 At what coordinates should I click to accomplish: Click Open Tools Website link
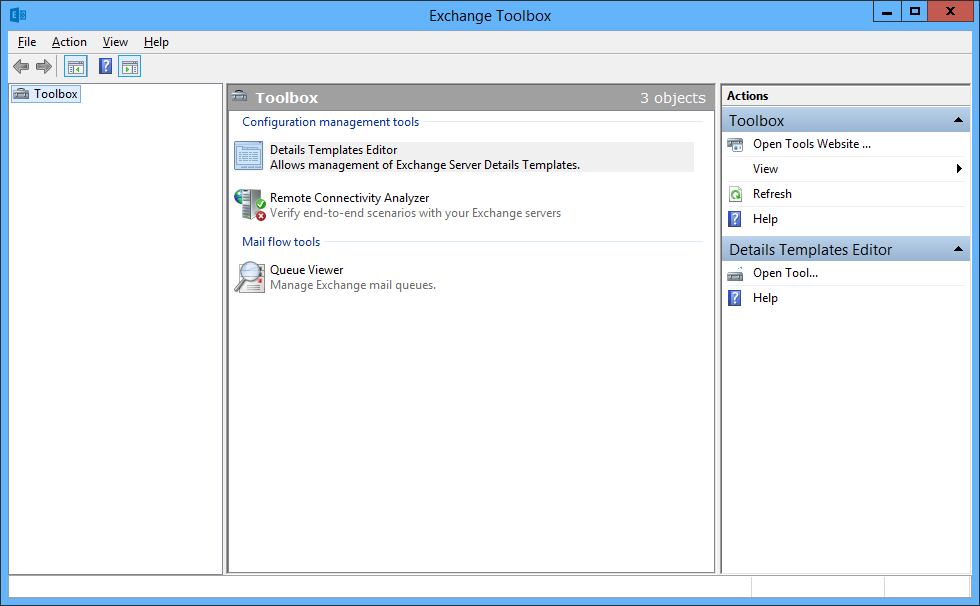click(811, 144)
